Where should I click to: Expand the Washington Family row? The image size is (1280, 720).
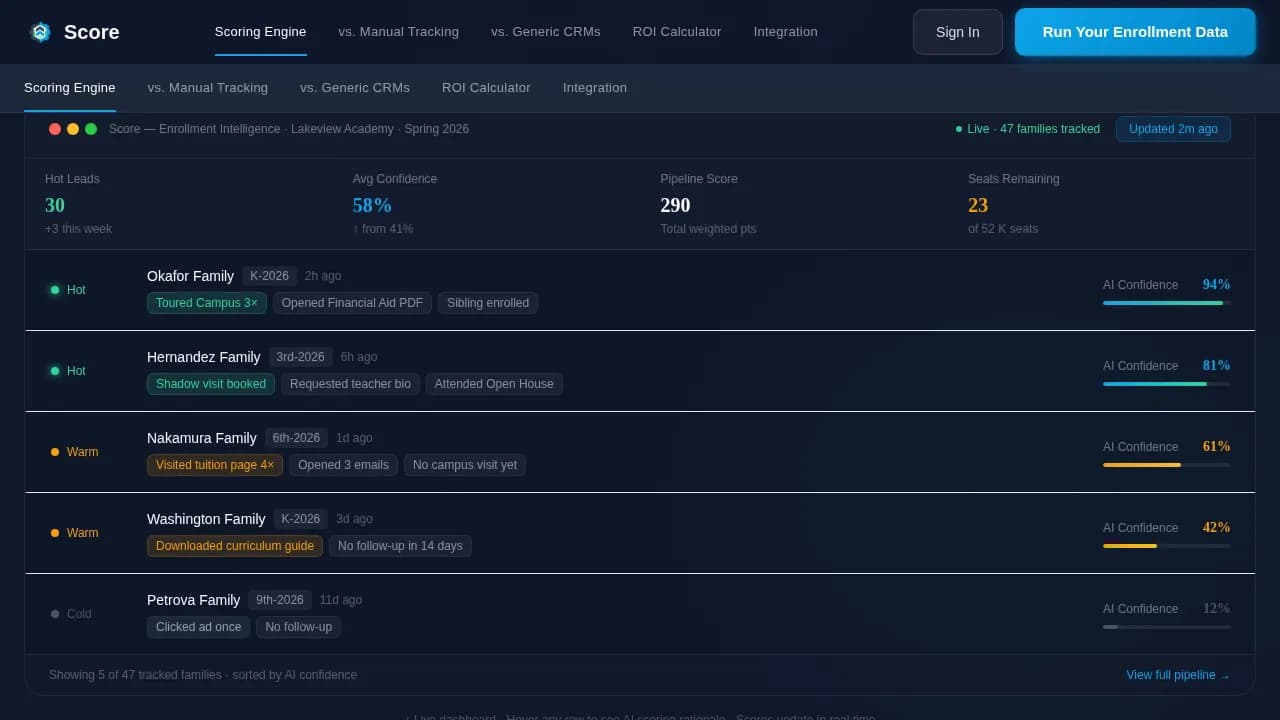tap(640, 532)
